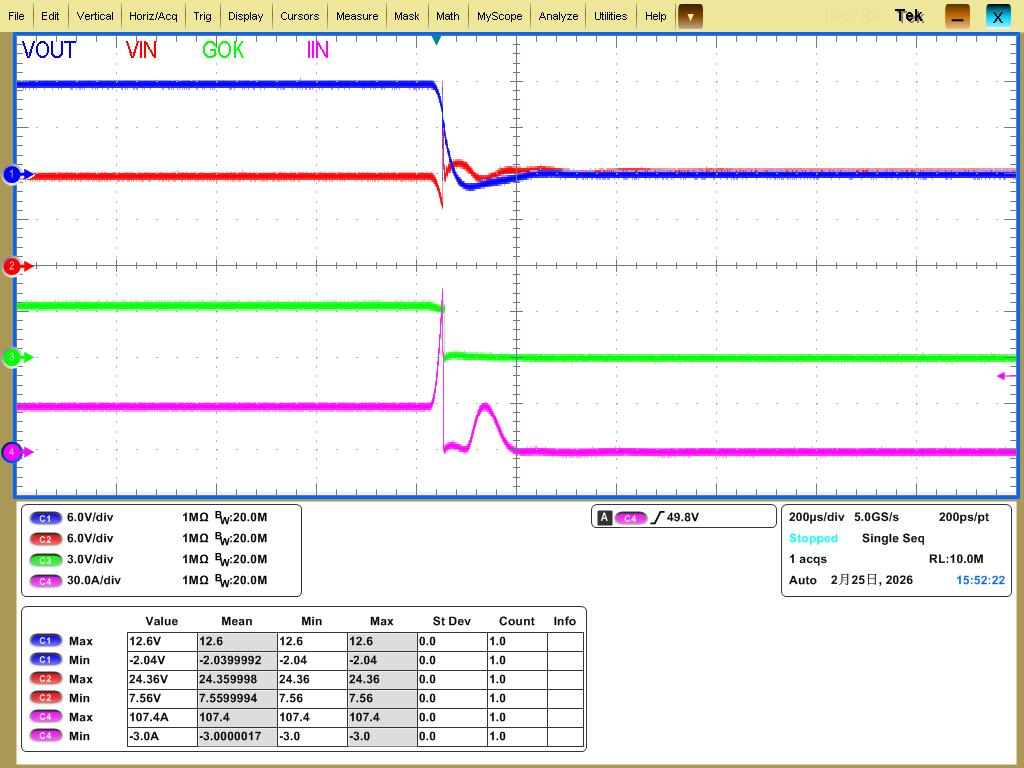
Task: Select the channel 4 ground reference marker
Action: 17,451
